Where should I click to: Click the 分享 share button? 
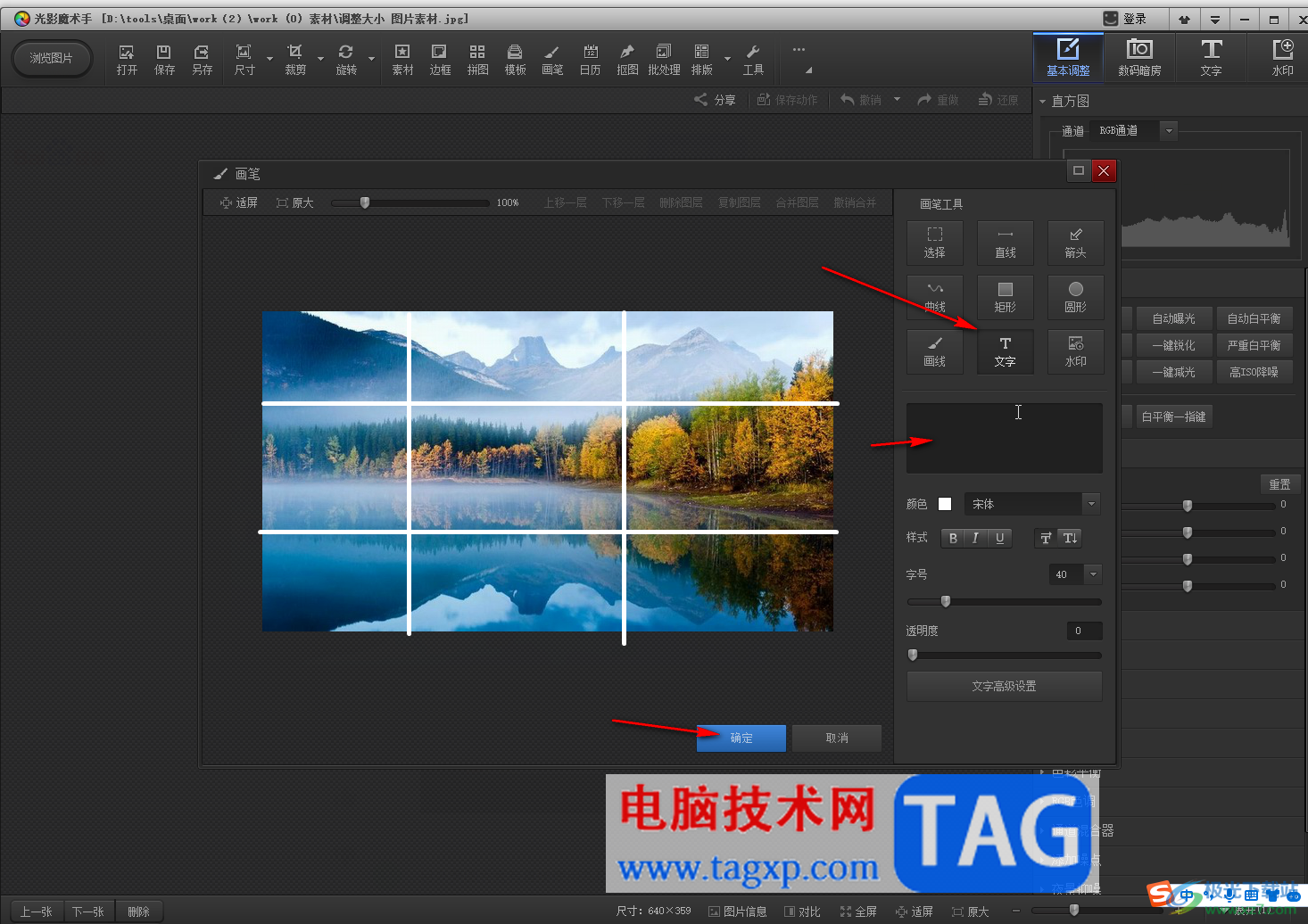click(x=716, y=100)
